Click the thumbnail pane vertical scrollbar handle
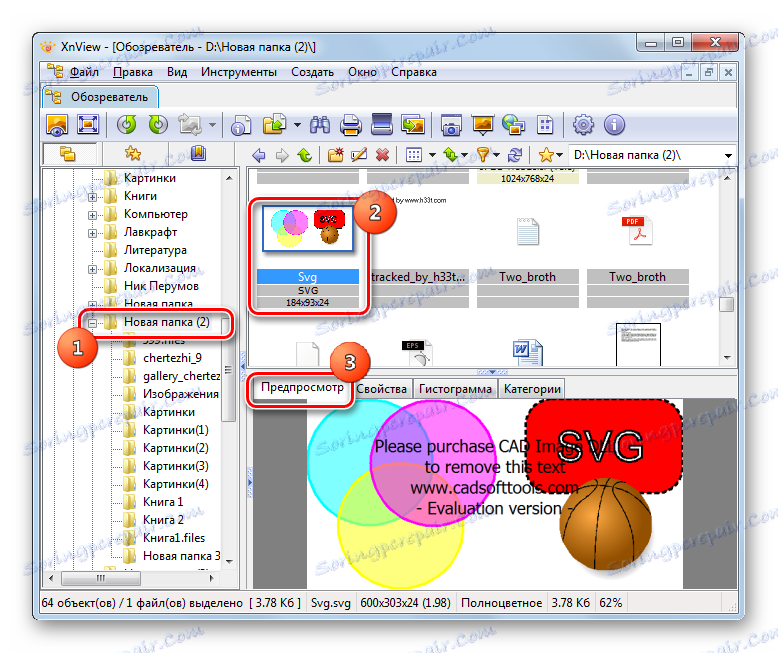Viewport: 778px width, 653px height. [x=726, y=304]
